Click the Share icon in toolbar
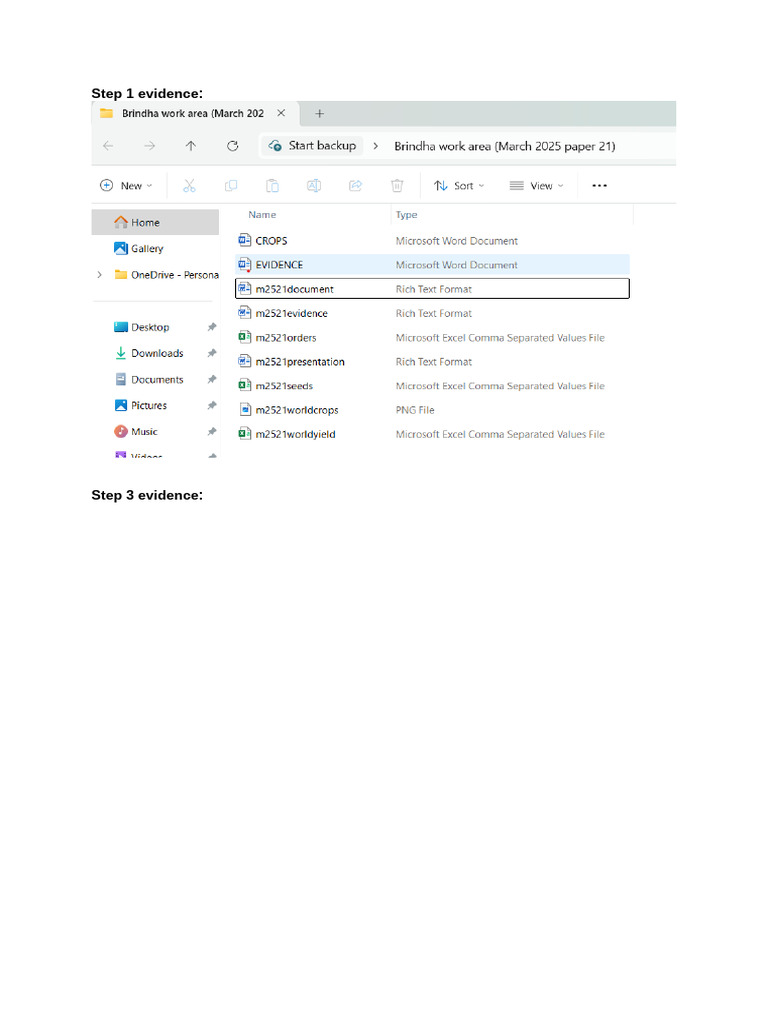 click(x=355, y=185)
